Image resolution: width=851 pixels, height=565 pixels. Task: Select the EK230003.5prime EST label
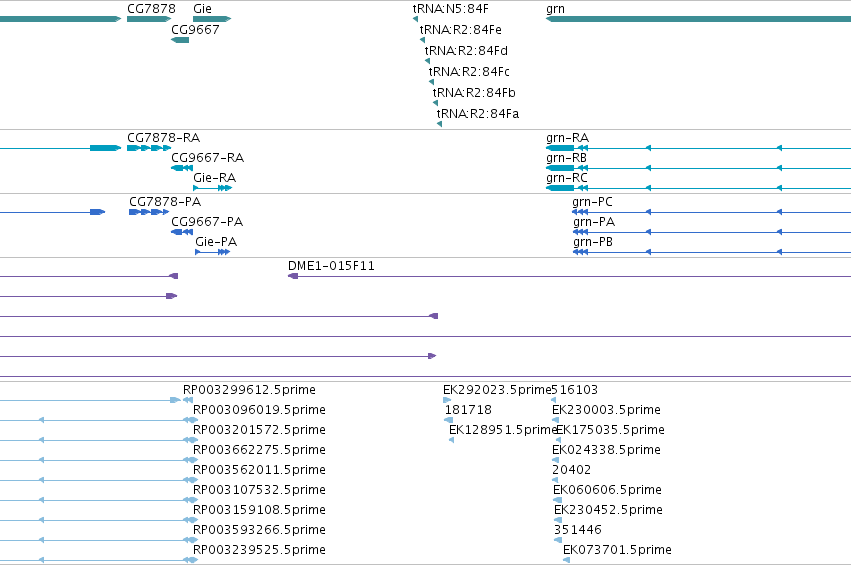point(606,410)
